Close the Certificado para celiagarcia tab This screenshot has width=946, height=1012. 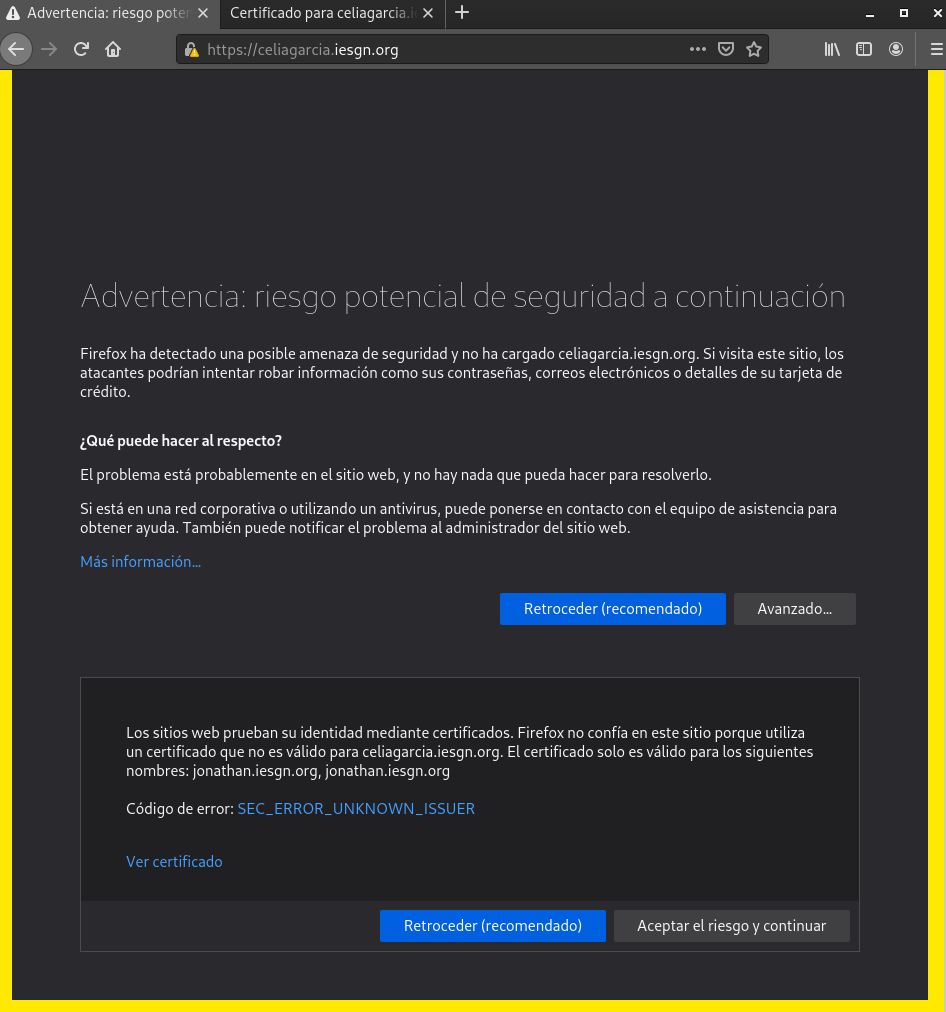coord(429,14)
